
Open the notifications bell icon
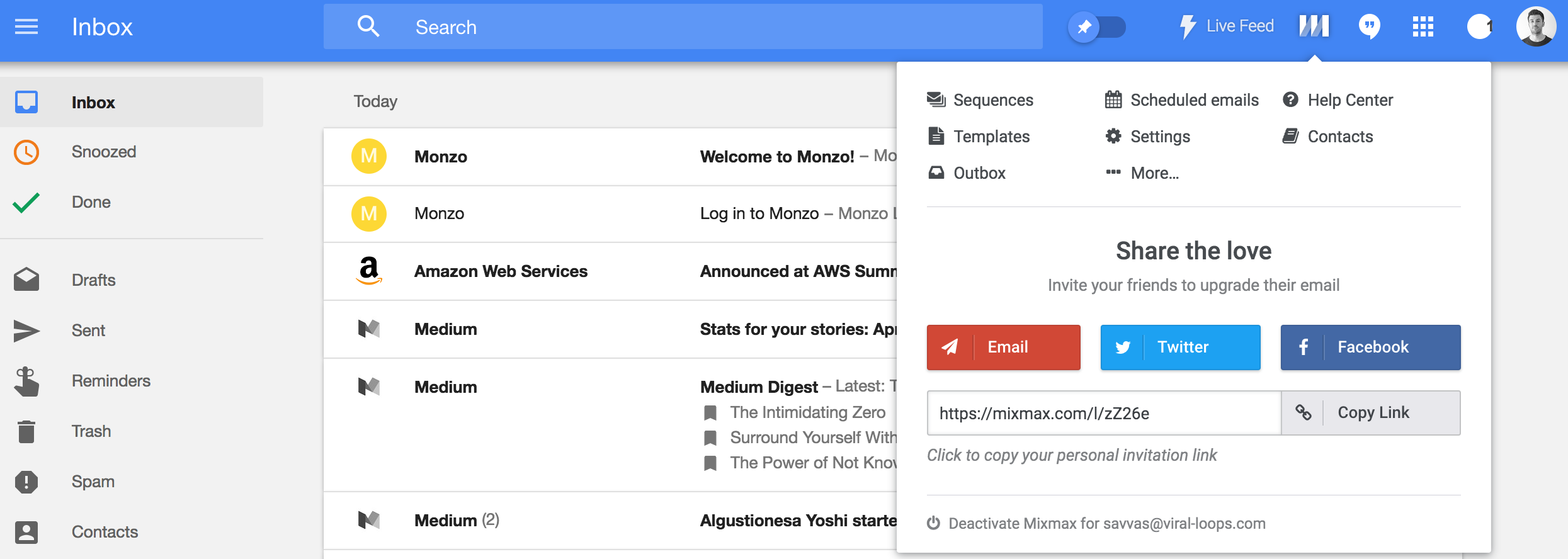click(x=1479, y=26)
